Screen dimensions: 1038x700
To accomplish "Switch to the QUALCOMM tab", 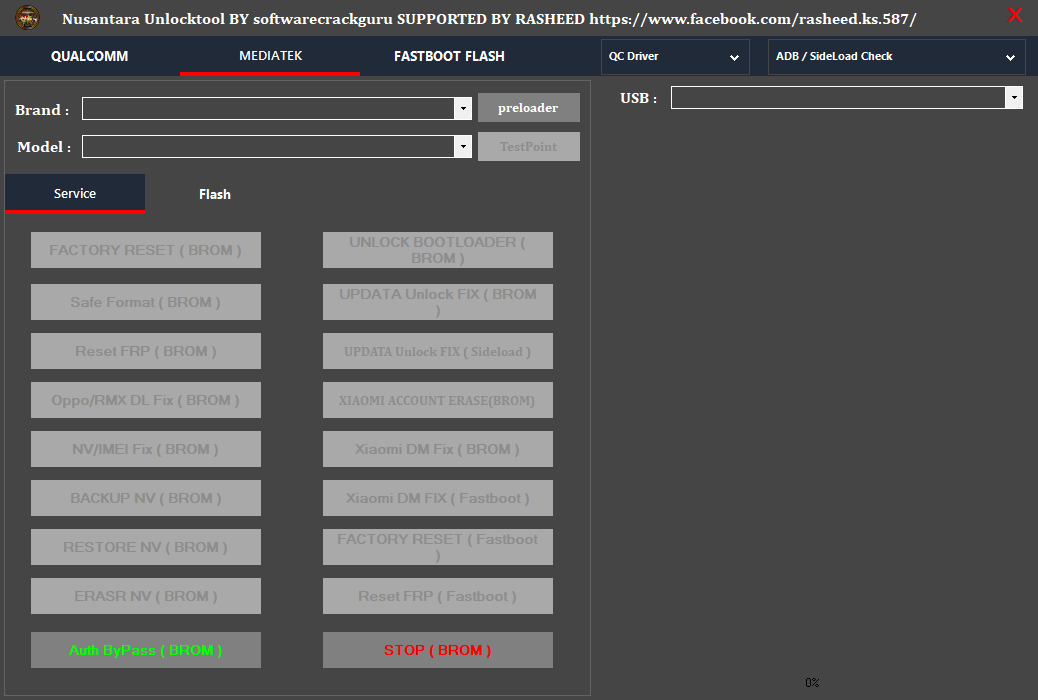I will click(89, 57).
